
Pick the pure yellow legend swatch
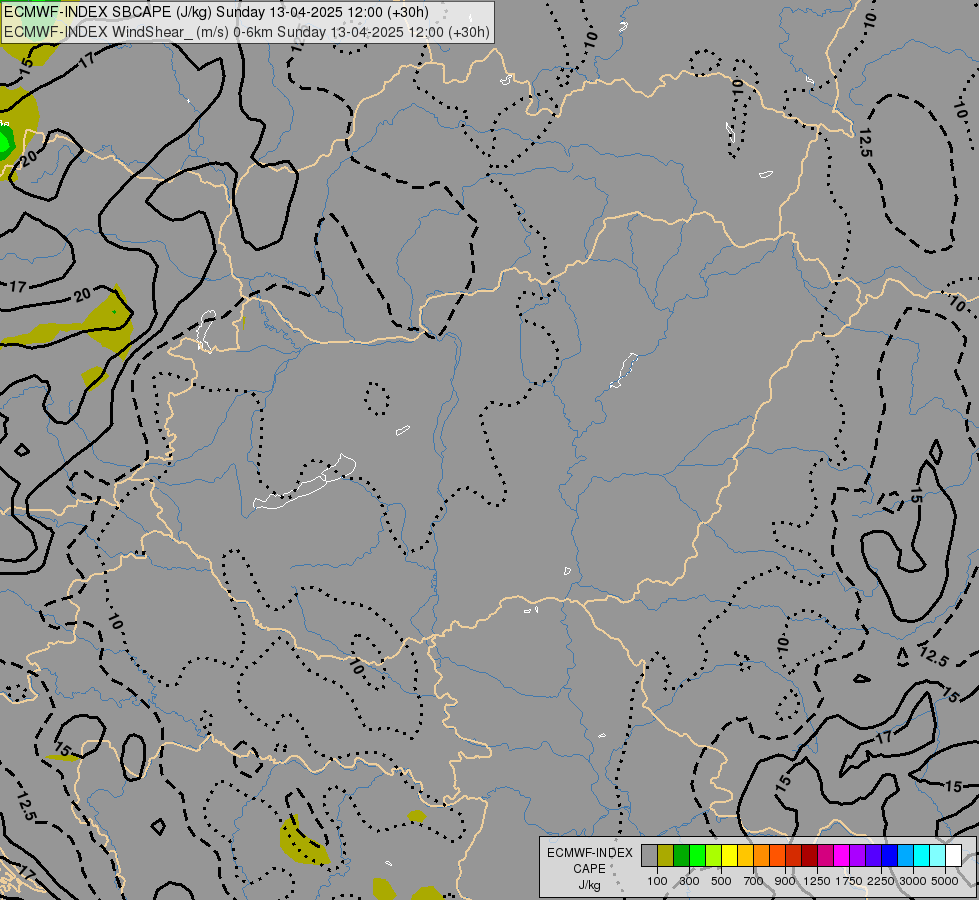tap(729, 855)
